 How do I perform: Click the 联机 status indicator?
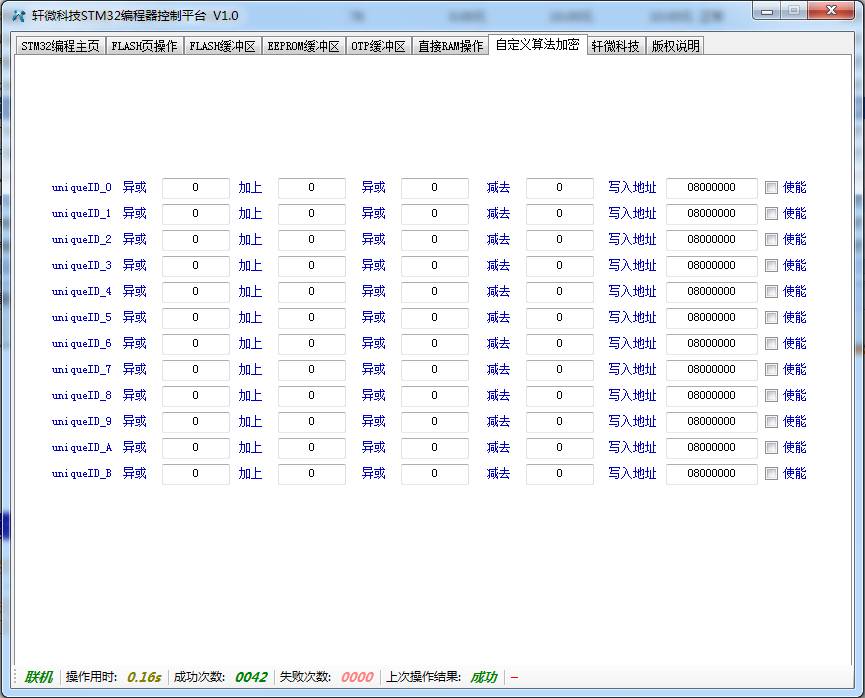point(39,677)
